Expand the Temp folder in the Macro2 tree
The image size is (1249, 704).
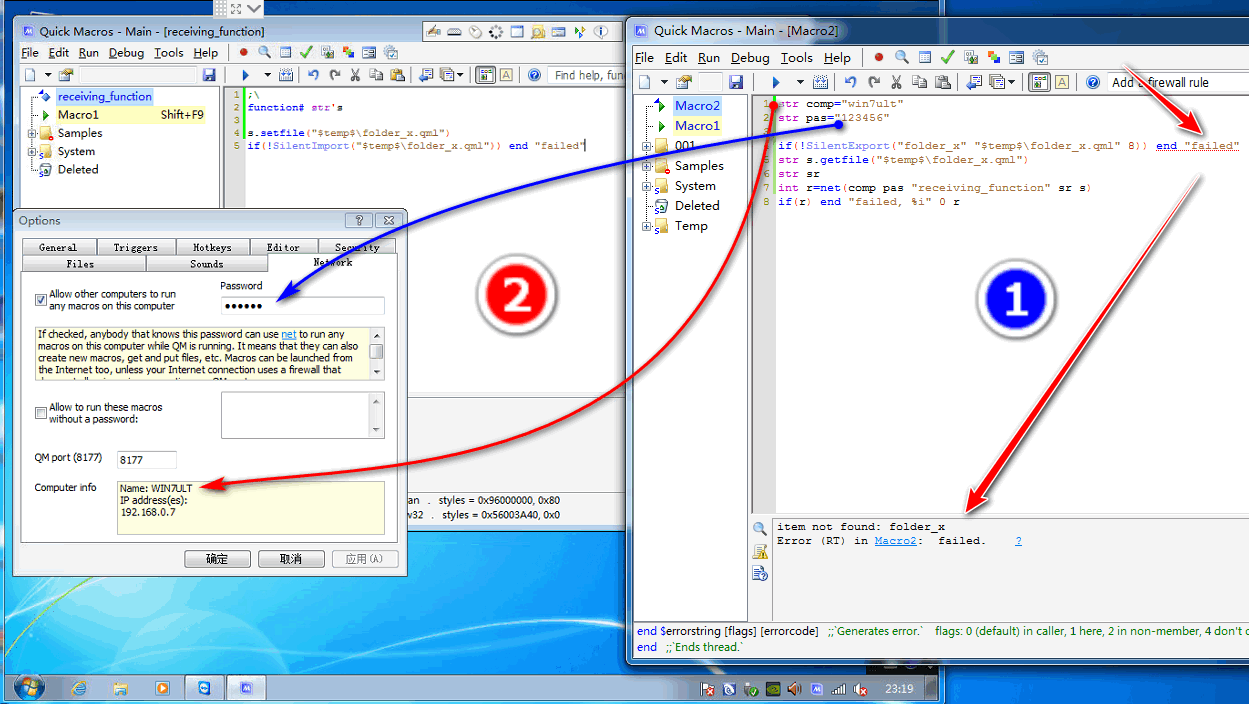[x=647, y=226]
